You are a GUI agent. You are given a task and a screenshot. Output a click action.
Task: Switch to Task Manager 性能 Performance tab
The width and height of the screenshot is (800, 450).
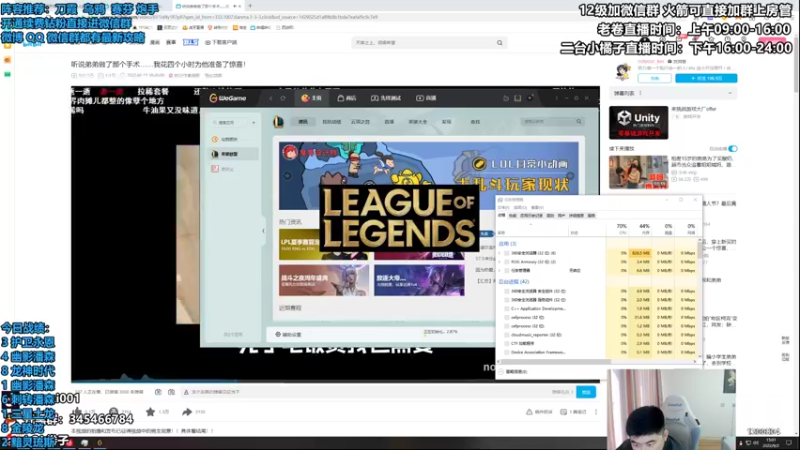(513, 216)
